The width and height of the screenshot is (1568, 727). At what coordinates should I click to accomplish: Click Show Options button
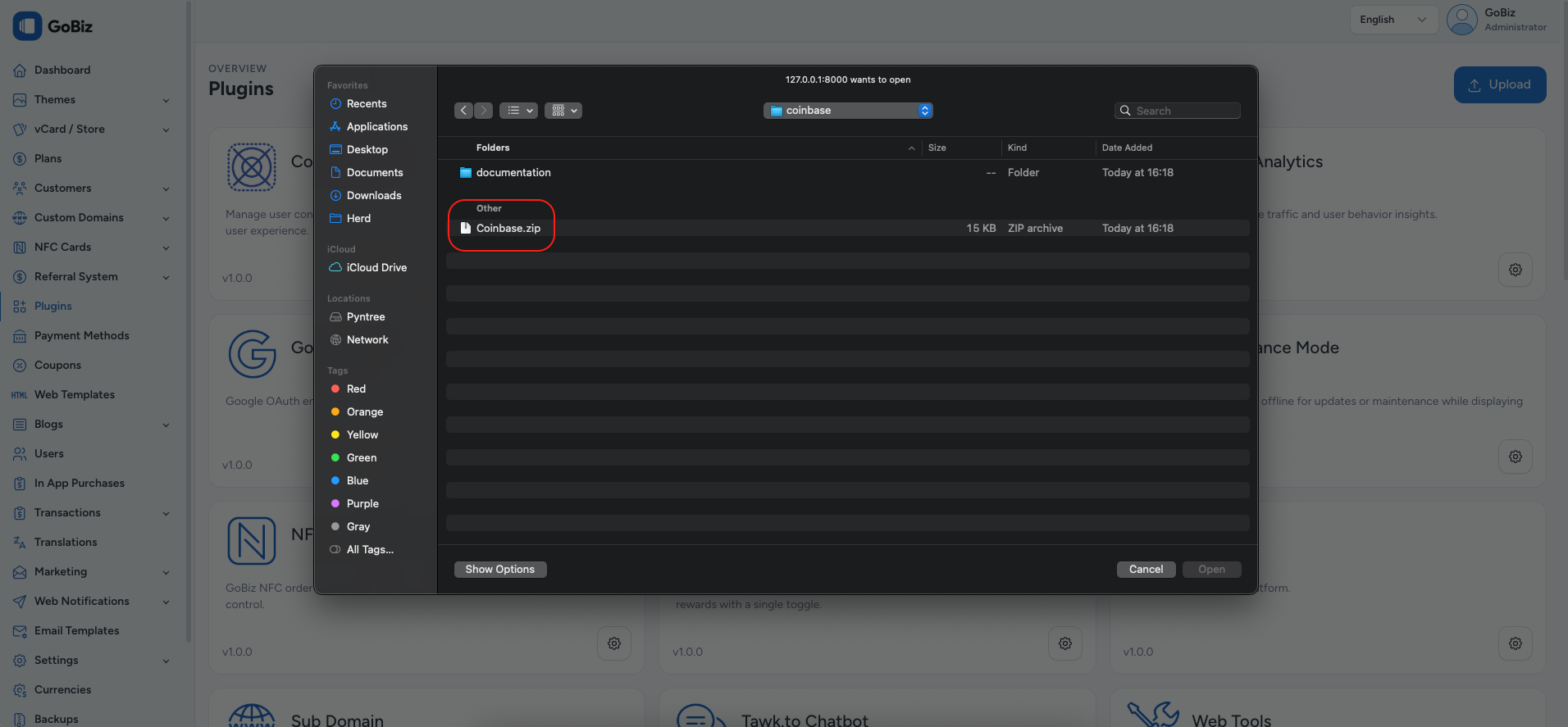click(500, 570)
